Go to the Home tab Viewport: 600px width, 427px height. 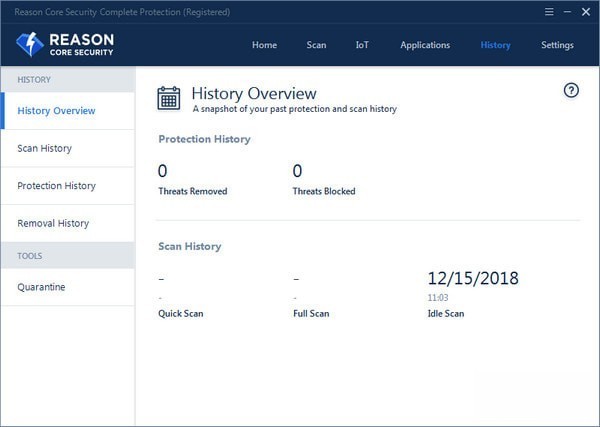(264, 45)
